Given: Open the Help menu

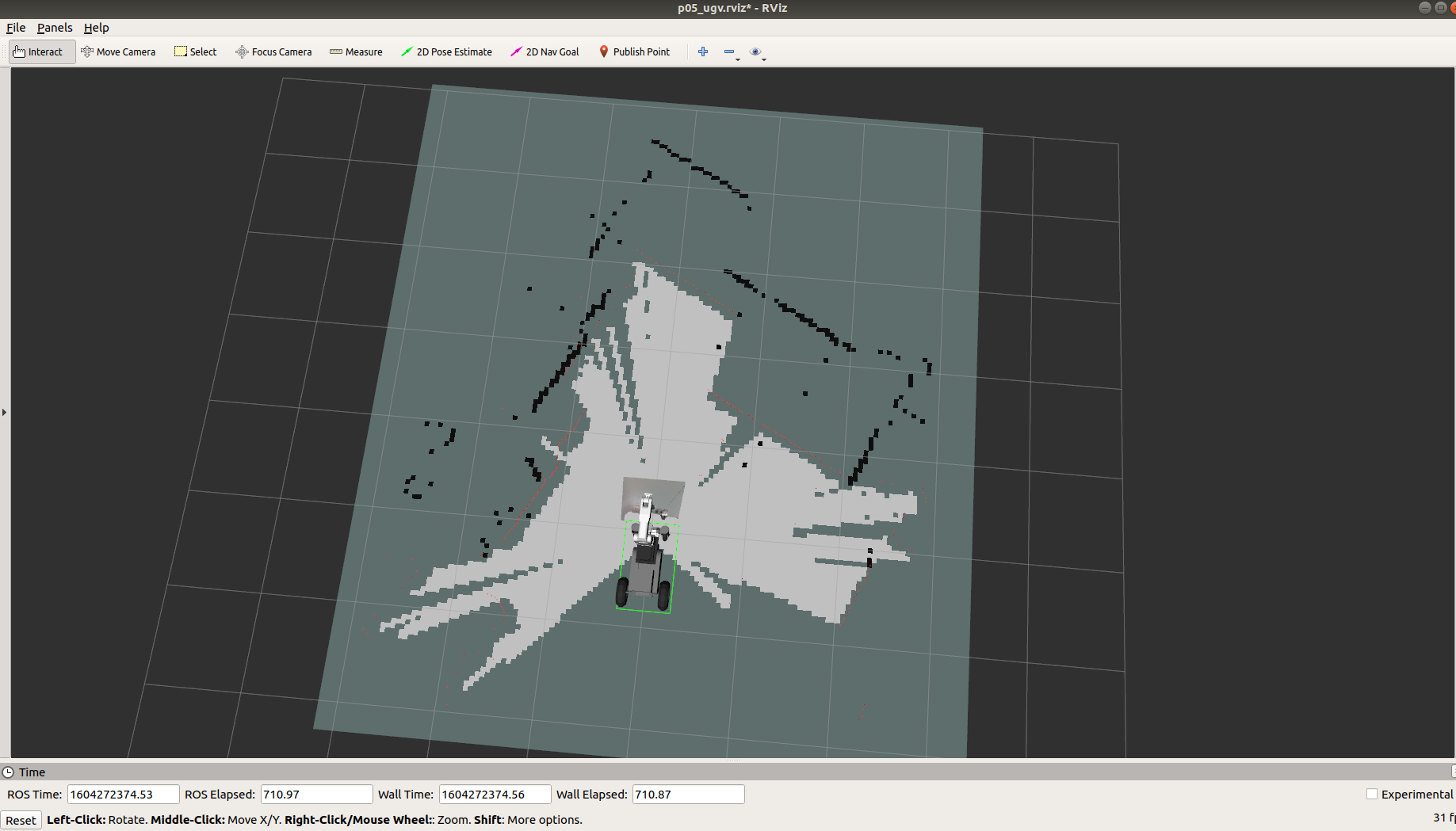Looking at the screenshot, I should tap(97, 28).
